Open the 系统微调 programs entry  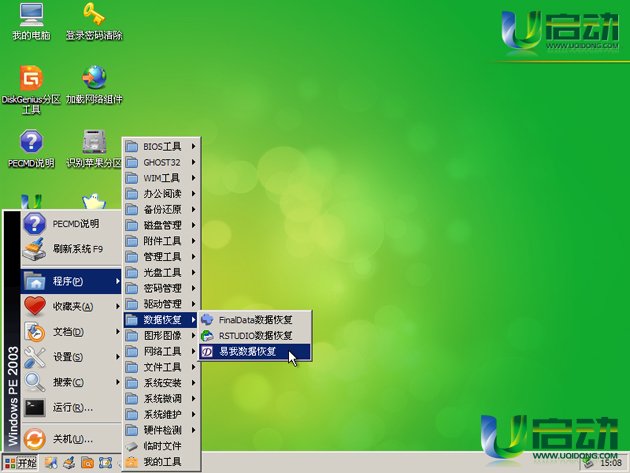tap(161, 398)
